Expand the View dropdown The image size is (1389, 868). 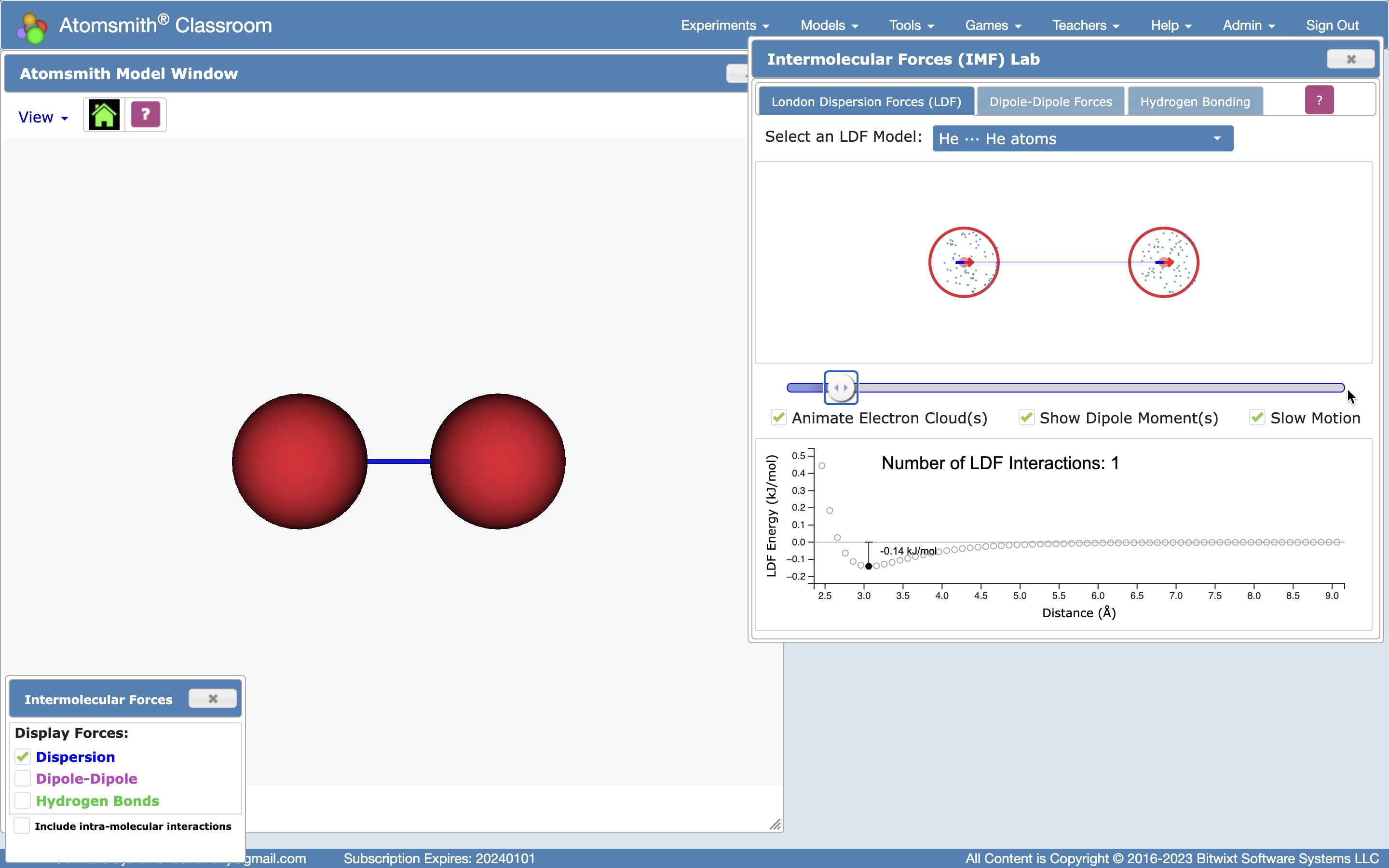(x=43, y=117)
